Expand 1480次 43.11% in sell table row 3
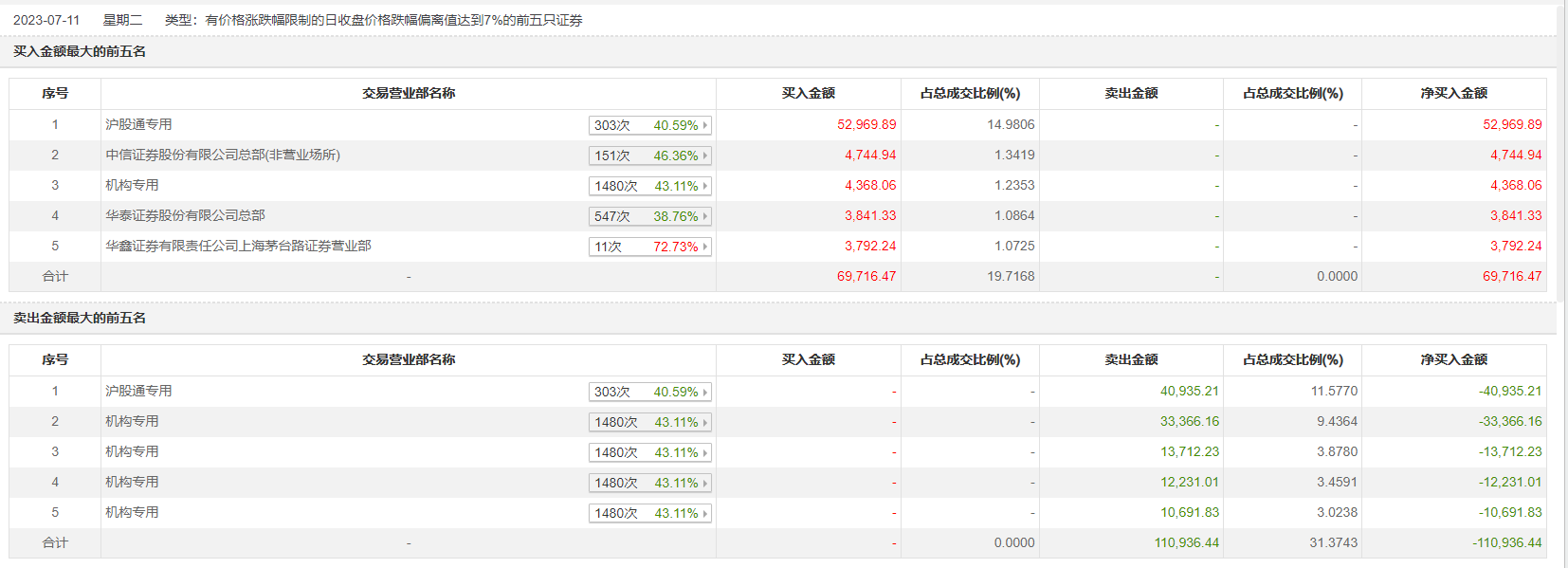This screenshot has height=568, width=1568. (649, 452)
